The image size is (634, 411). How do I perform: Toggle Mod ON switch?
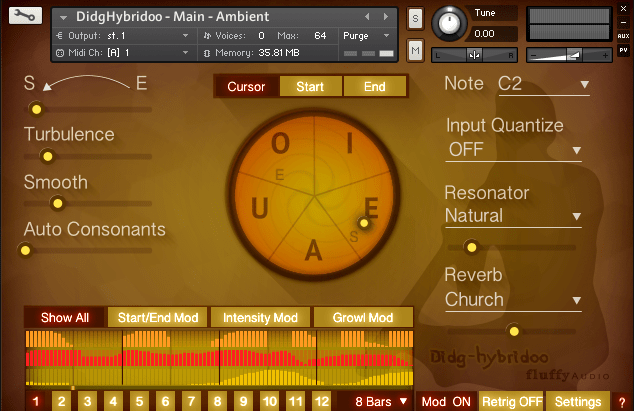point(446,402)
